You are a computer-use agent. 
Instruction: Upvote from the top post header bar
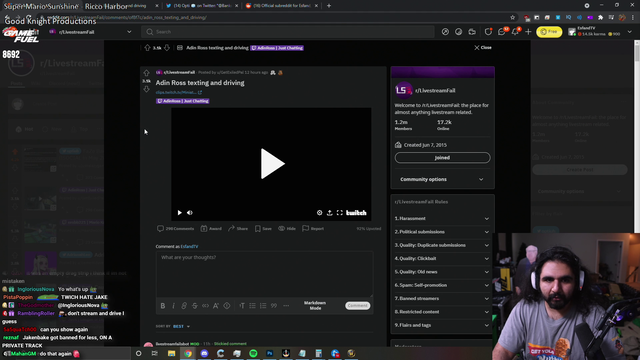(x=147, y=48)
